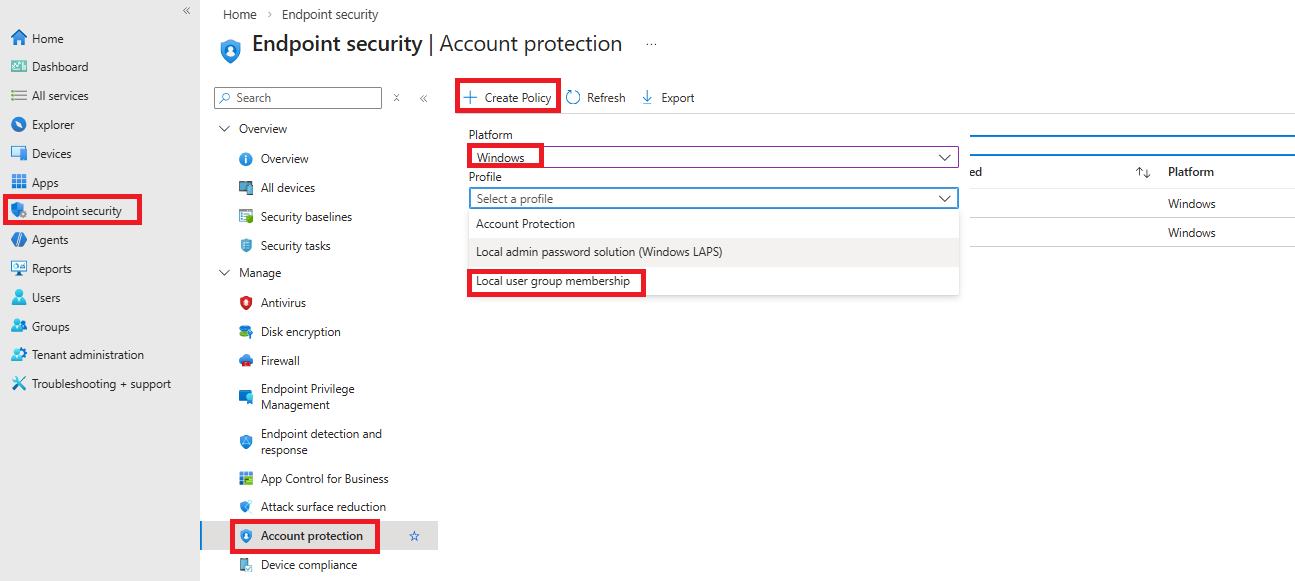This screenshot has width=1295, height=581.
Task: Collapse the Overview section chevron
Action: (222, 129)
